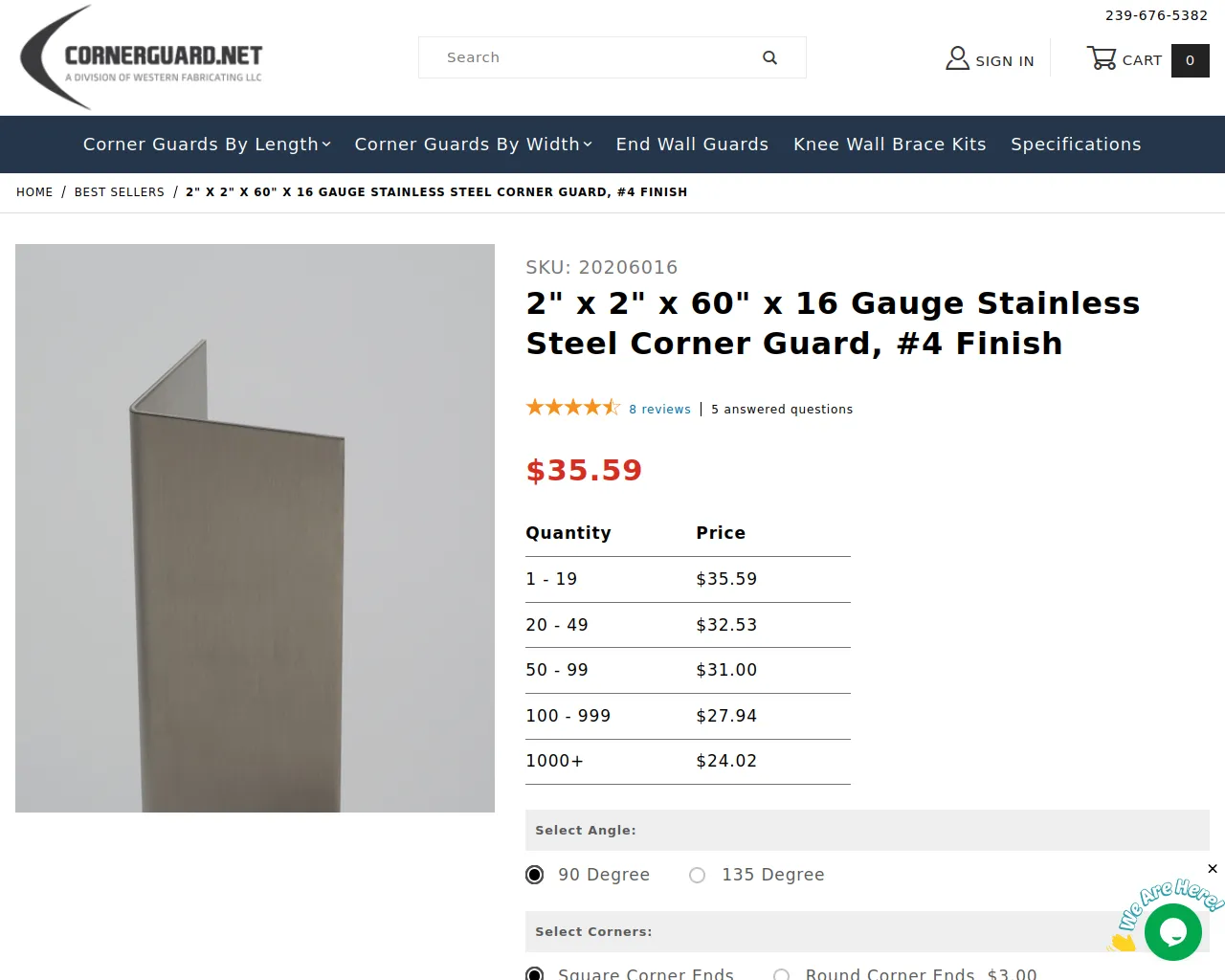1225x980 pixels.
Task: Choose Square Corner Ends option
Action: tap(535, 973)
